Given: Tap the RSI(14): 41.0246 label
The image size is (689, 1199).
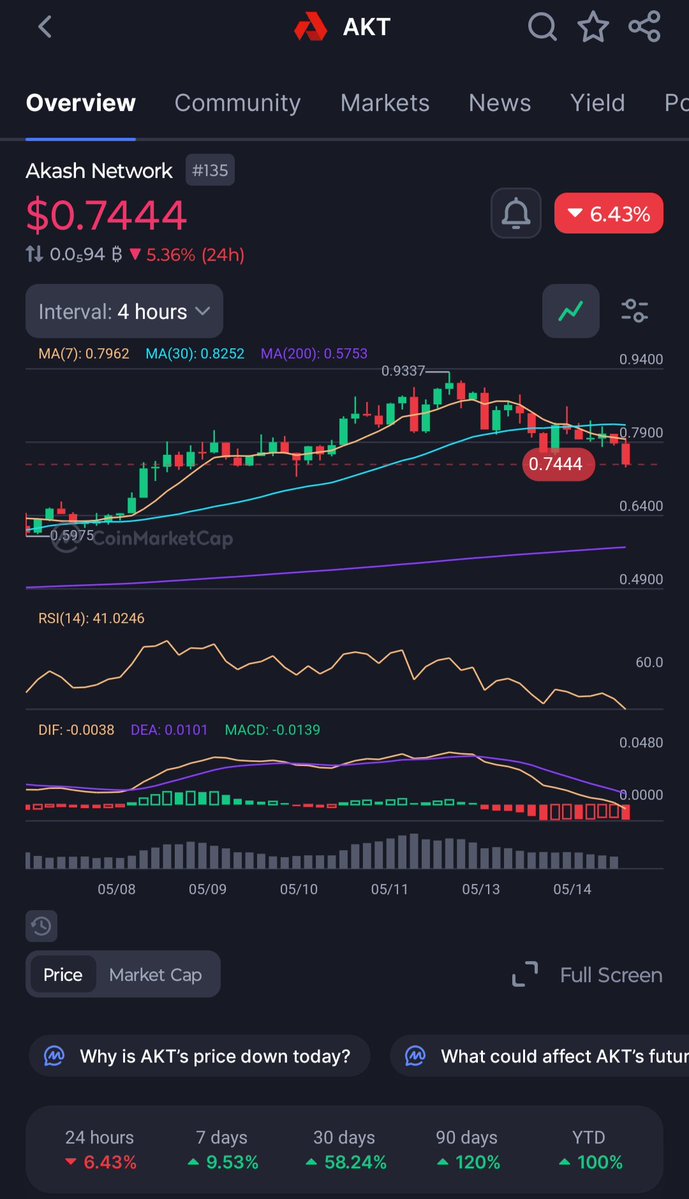Looking at the screenshot, I should [91, 618].
